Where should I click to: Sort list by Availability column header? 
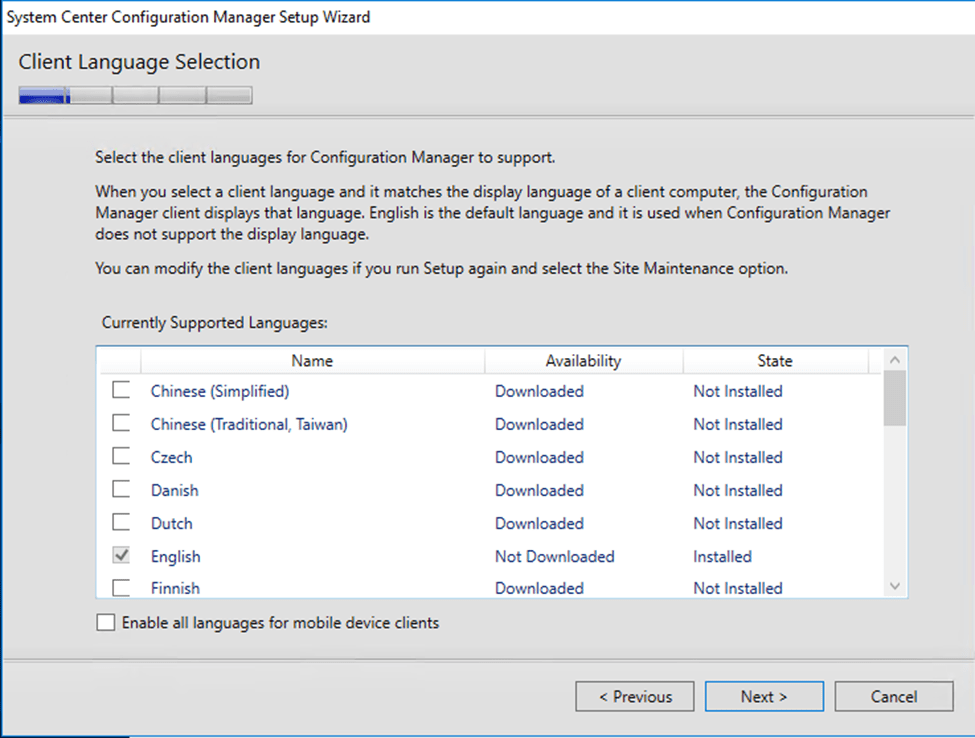(x=583, y=361)
